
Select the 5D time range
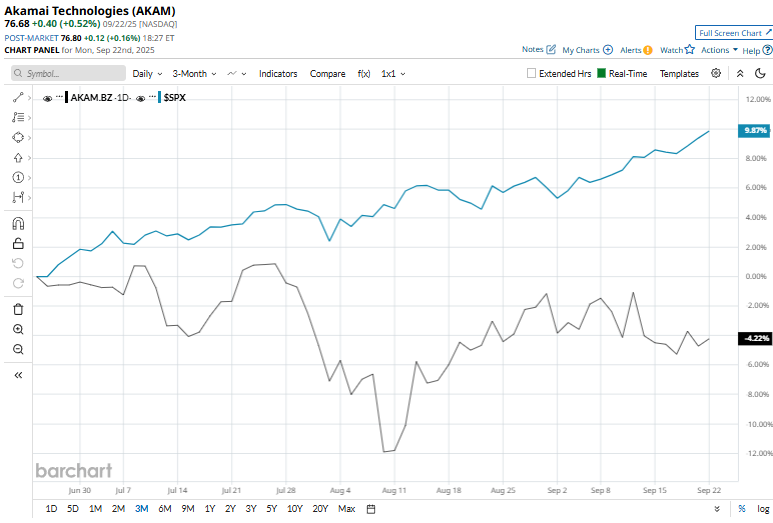(73, 509)
